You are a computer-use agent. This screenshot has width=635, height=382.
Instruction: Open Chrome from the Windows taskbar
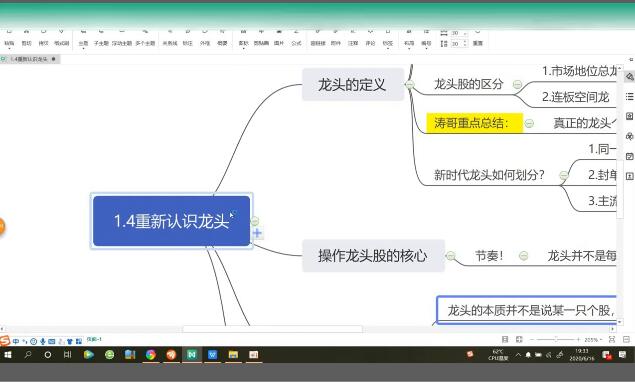[x=151, y=355]
